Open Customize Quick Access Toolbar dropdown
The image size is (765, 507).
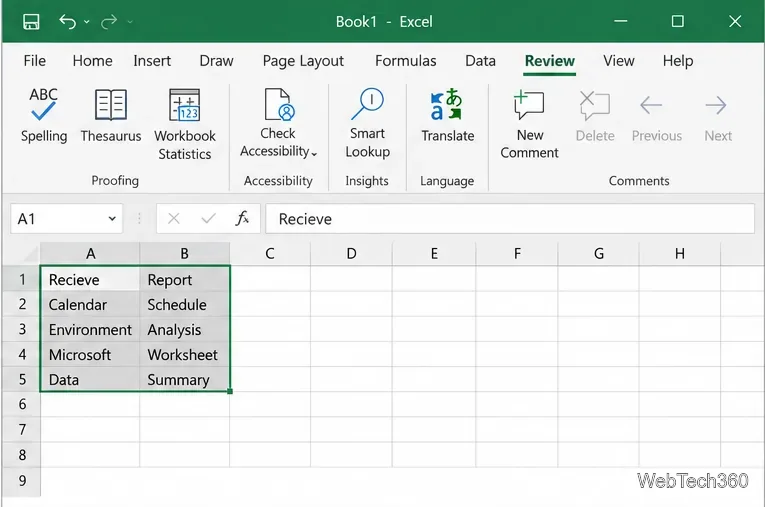coord(130,22)
